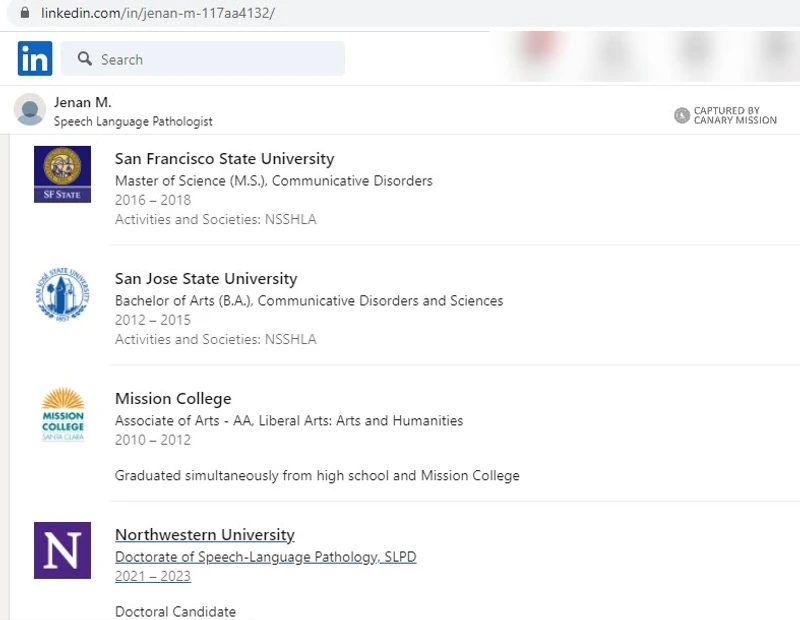Click the Associate of Arts degree line
The height and width of the screenshot is (620, 800).
coord(289,420)
